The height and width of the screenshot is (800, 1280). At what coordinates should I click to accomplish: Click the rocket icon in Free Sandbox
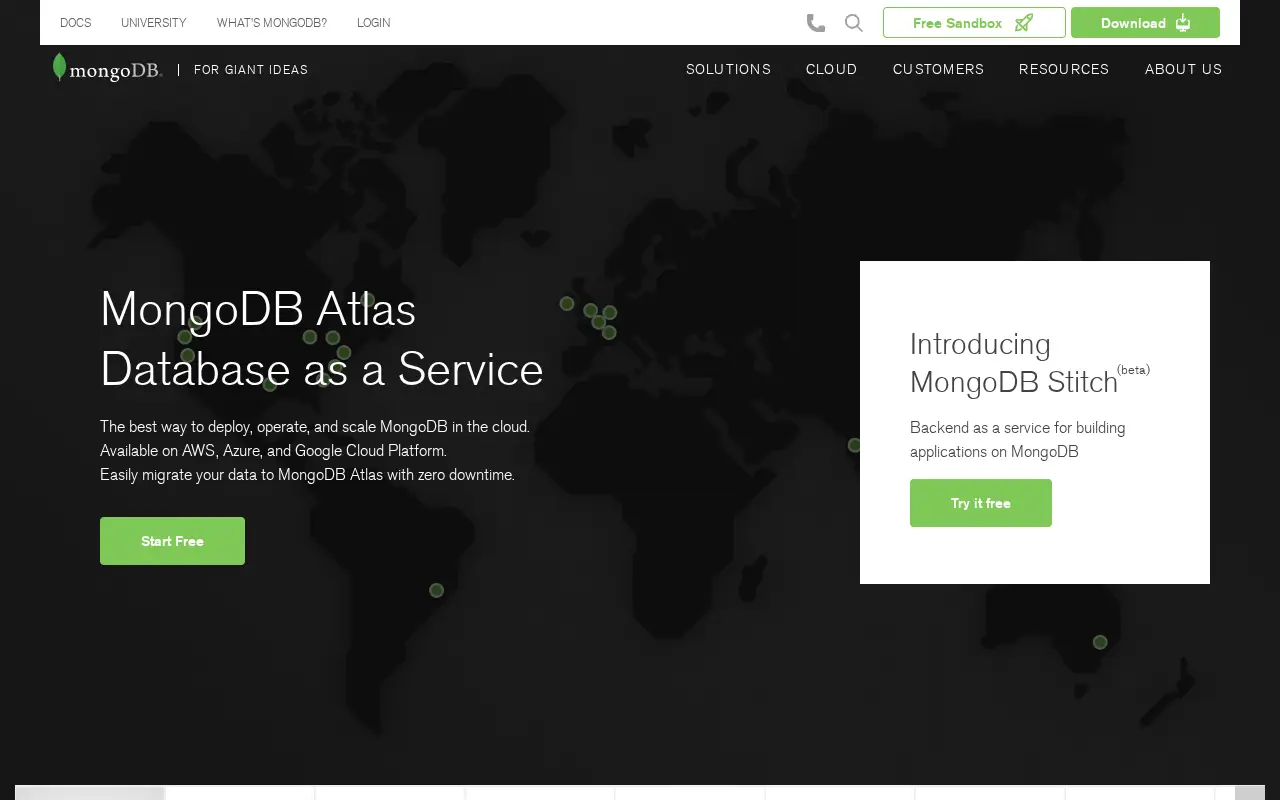click(x=1024, y=23)
